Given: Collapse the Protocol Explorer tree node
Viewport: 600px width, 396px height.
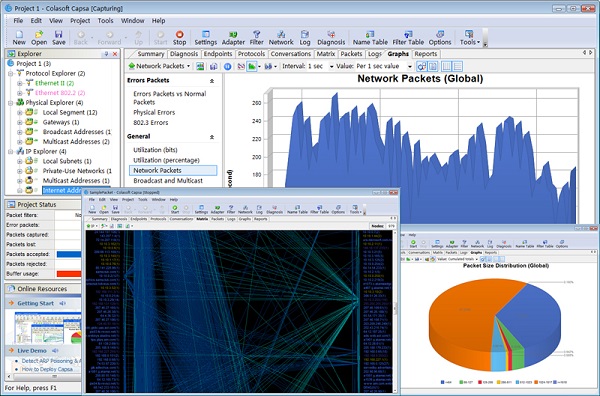Looking at the screenshot, I should [x=11, y=73].
